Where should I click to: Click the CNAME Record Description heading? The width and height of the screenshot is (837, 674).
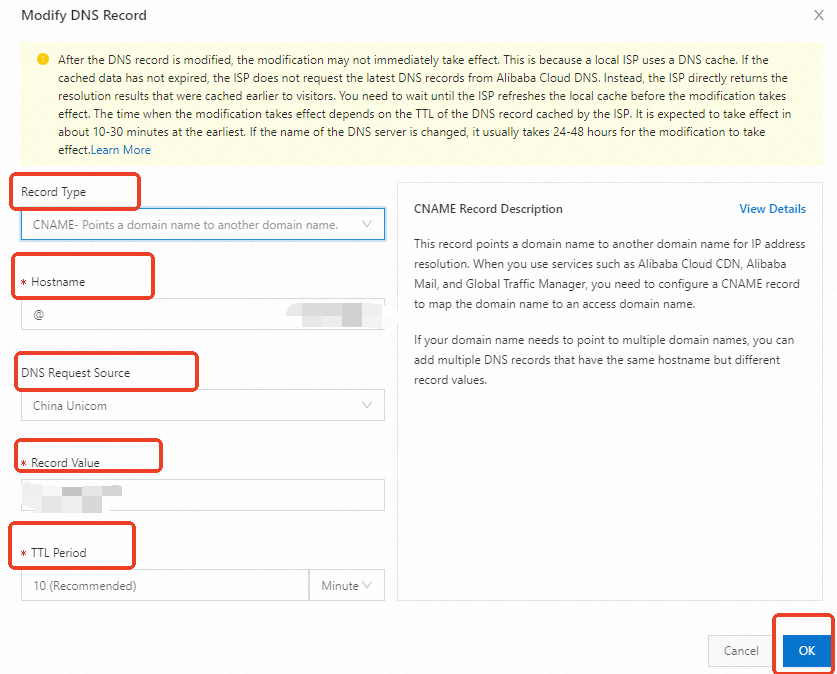[x=488, y=209]
